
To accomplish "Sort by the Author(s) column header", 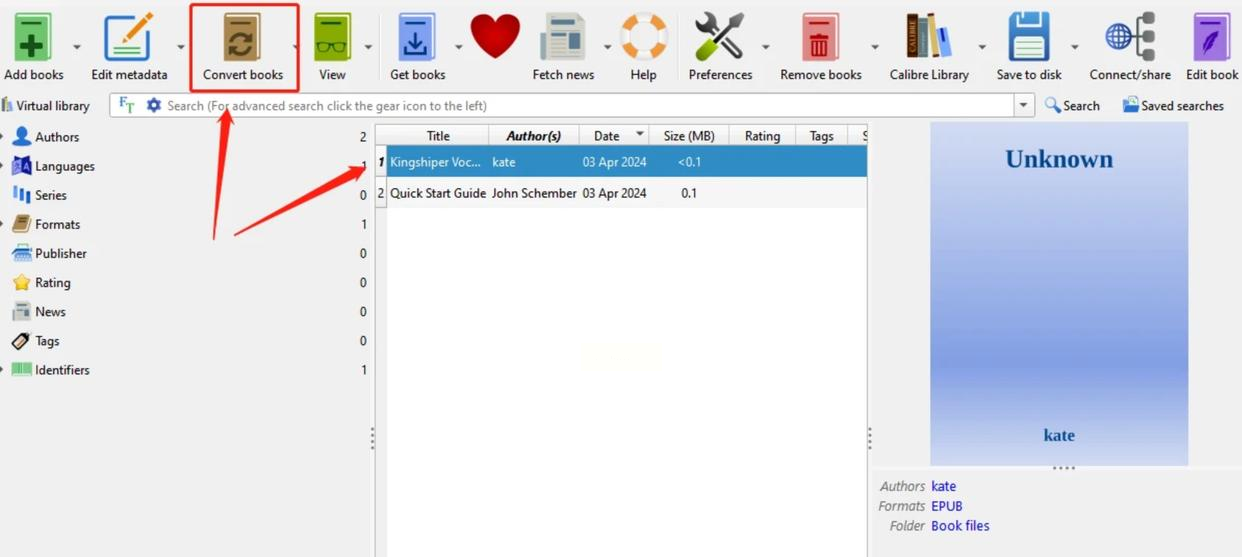I will 533,136.
